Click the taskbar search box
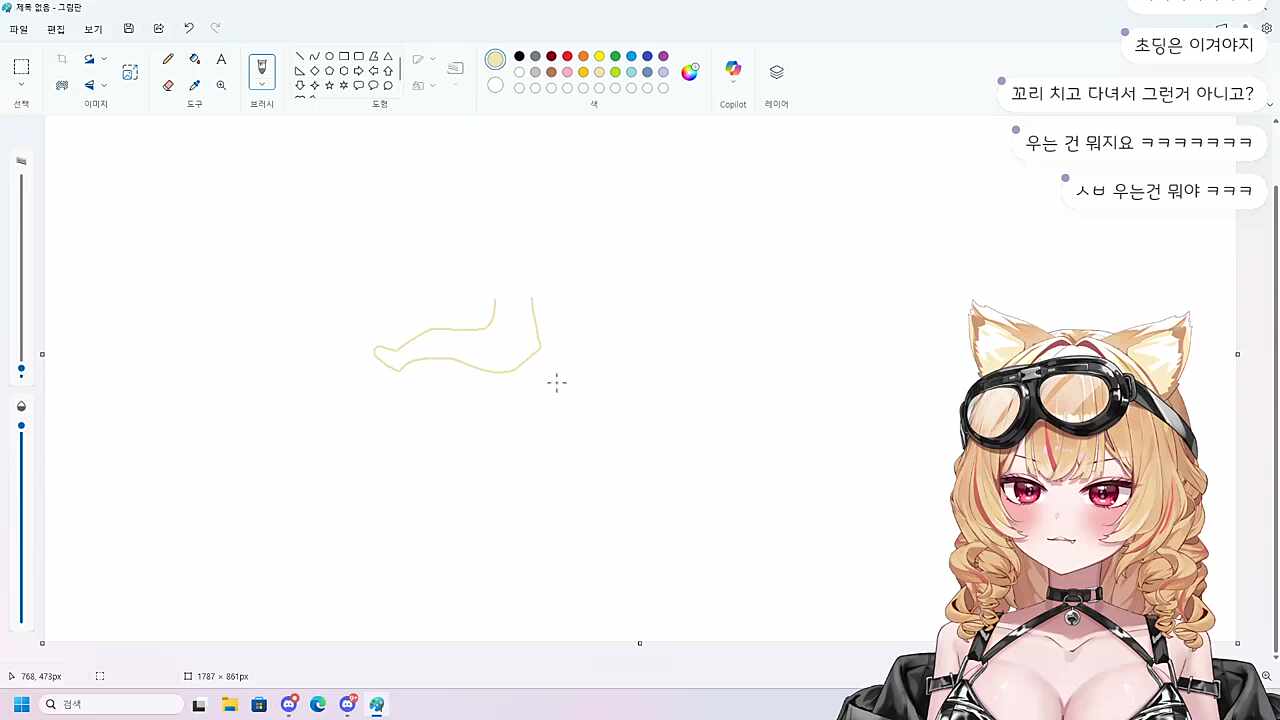The height and width of the screenshot is (720, 1280). 113,704
